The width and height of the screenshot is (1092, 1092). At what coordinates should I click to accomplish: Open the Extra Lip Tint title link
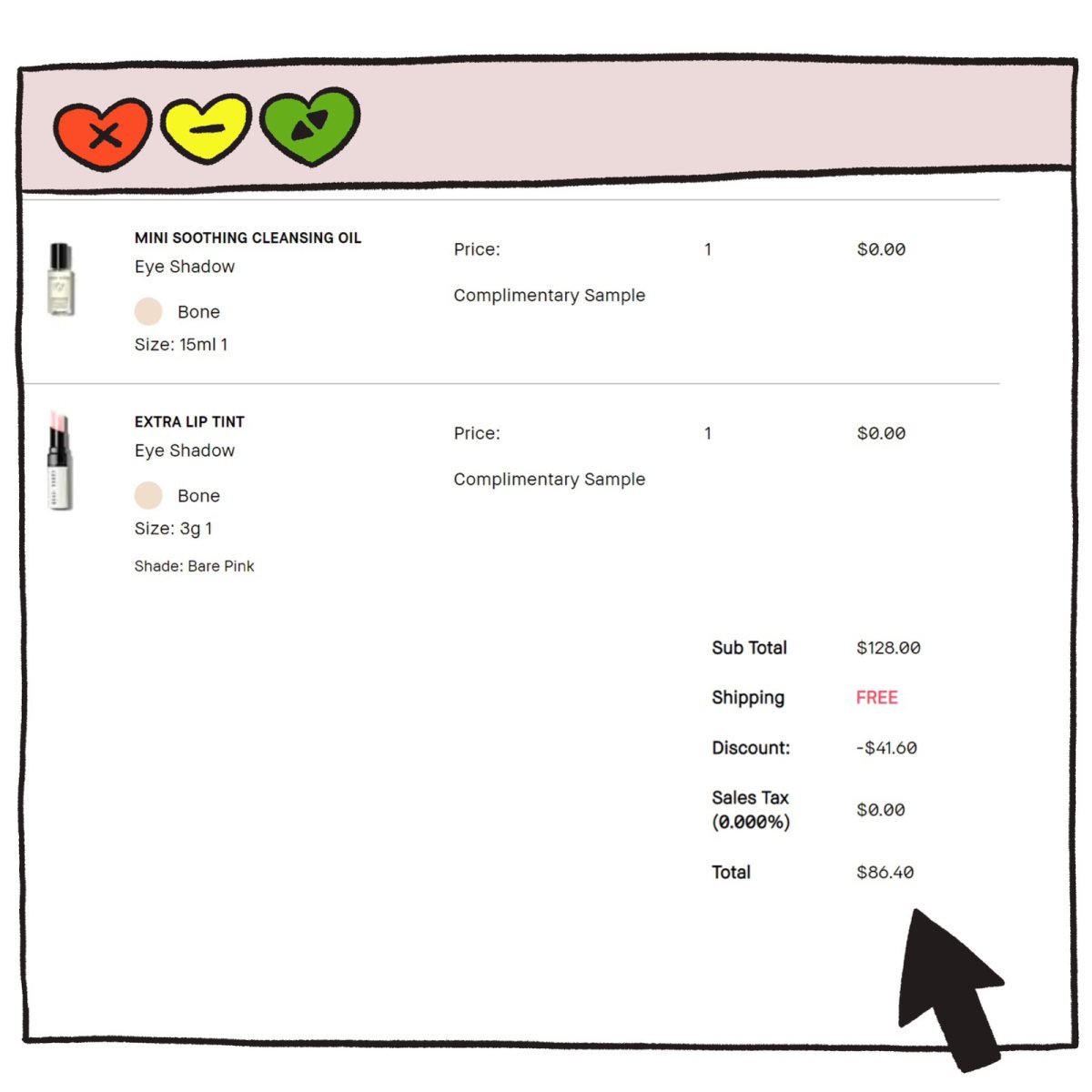[x=189, y=421]
